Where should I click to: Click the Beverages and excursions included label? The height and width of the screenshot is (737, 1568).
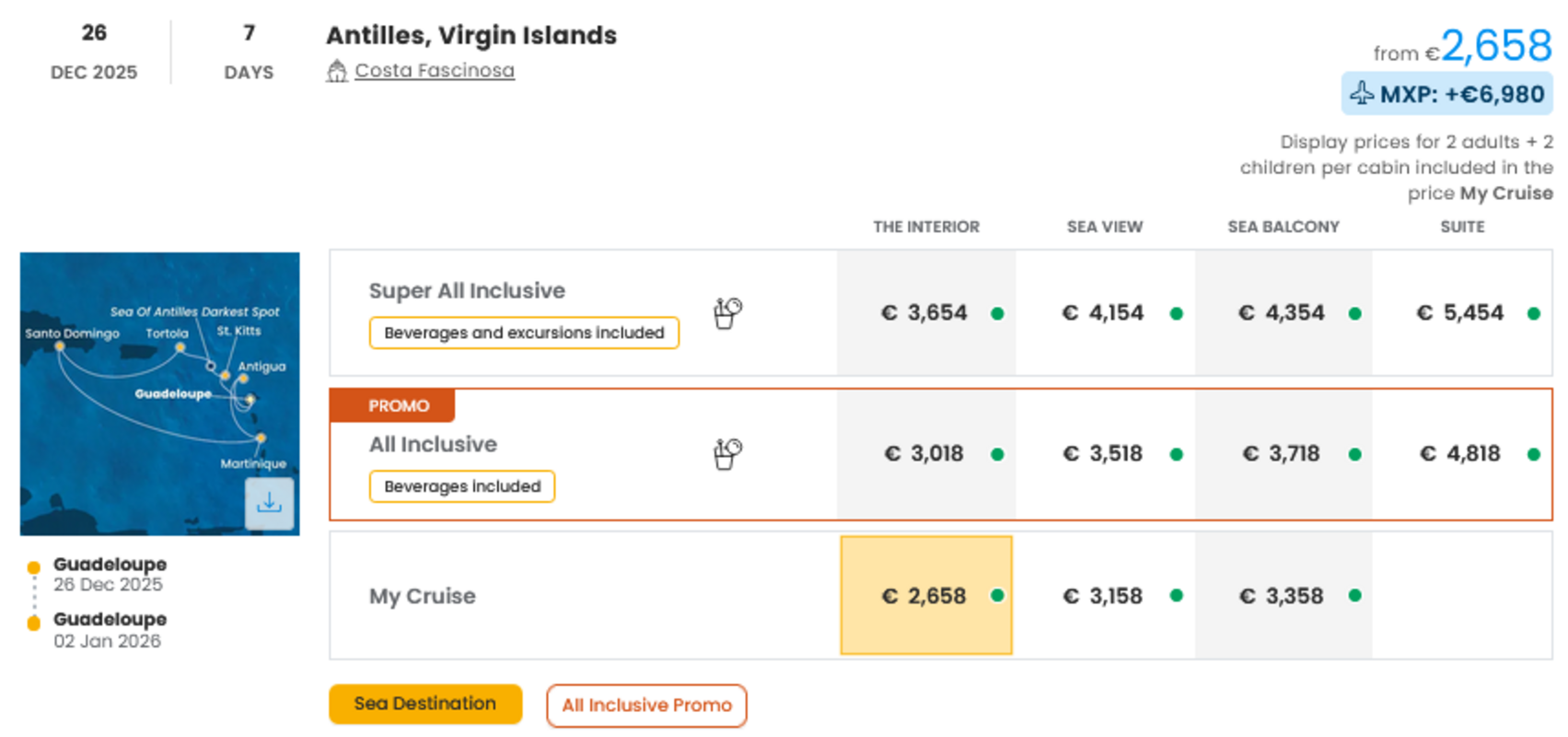[x=524, y=333]
